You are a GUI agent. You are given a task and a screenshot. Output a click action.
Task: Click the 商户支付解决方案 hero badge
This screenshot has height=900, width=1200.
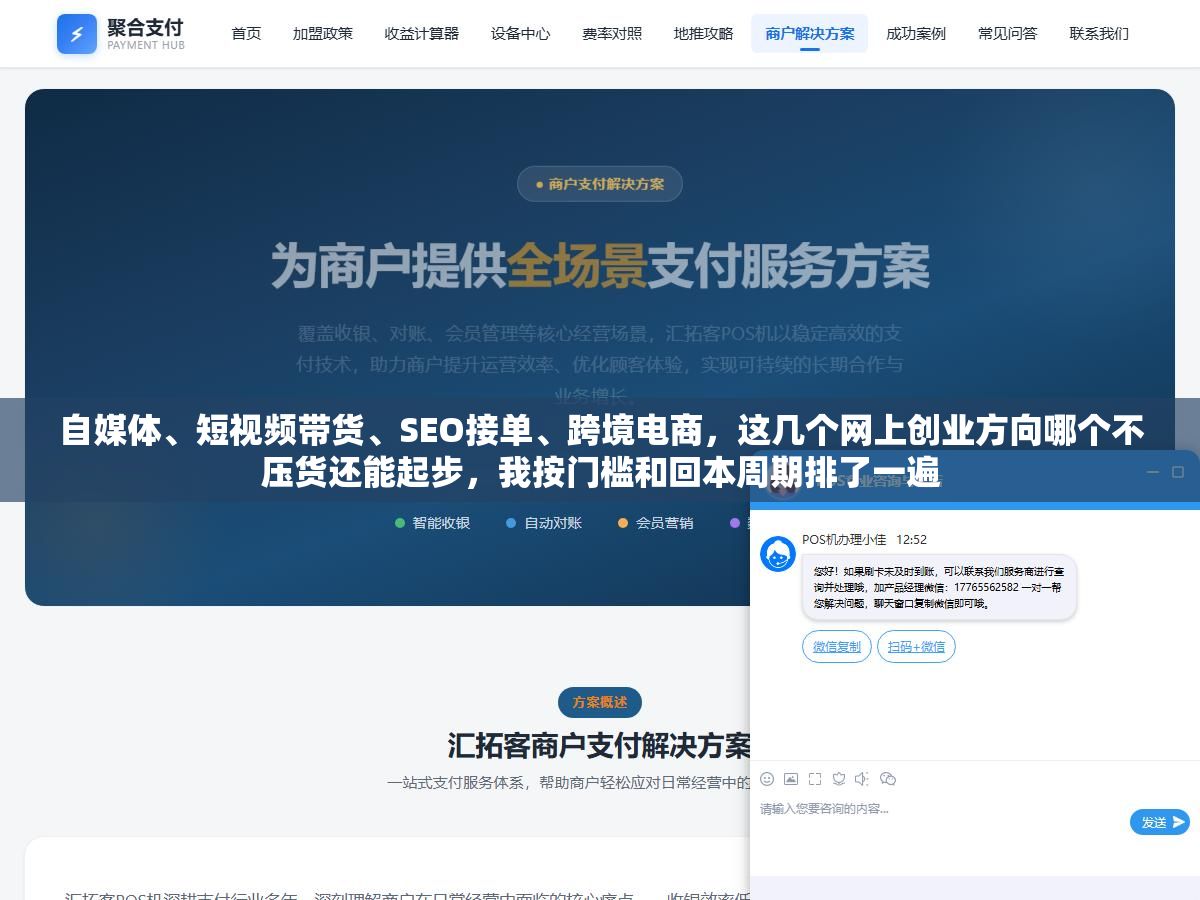click(x=600, y=184)
